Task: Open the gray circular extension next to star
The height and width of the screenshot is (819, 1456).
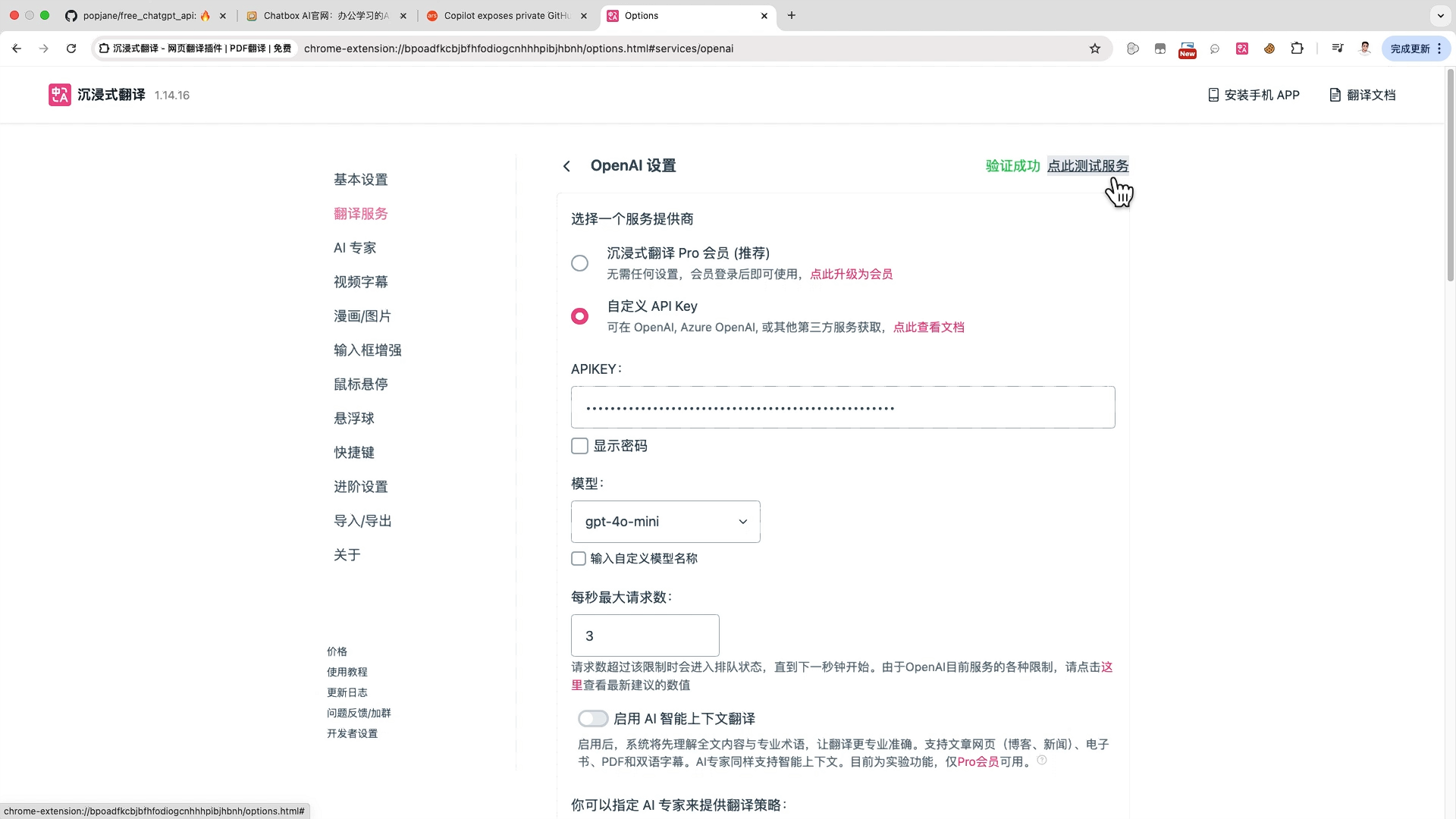Action: coord(1133,49)
